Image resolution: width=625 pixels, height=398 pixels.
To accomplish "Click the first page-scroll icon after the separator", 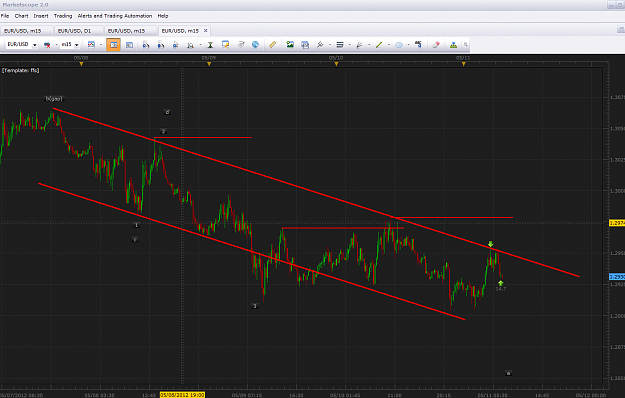I will tap(146, 45).
